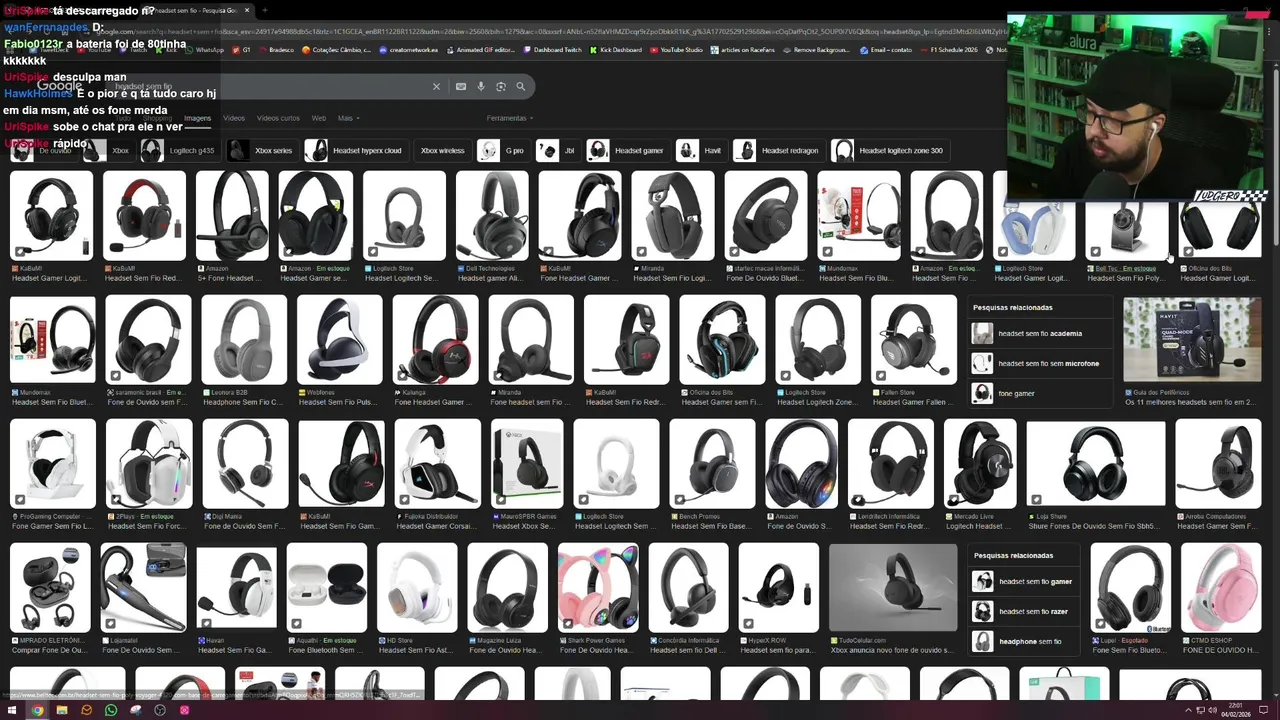Viewport: 1280px width, 720px height.
Task: Click the taskbar clock showing 22:01
Action: coord(1238,710)
